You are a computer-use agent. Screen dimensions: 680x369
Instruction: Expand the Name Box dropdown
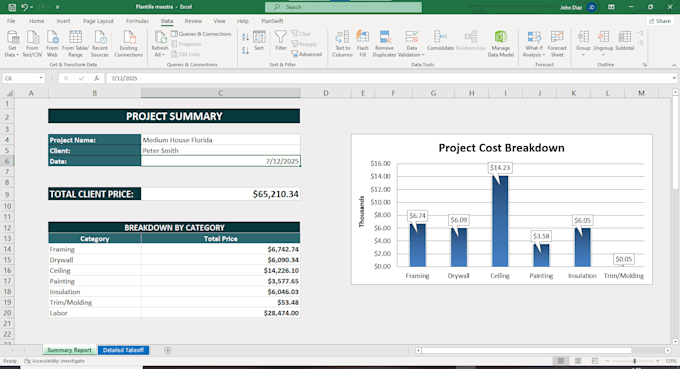coord(41,78)
